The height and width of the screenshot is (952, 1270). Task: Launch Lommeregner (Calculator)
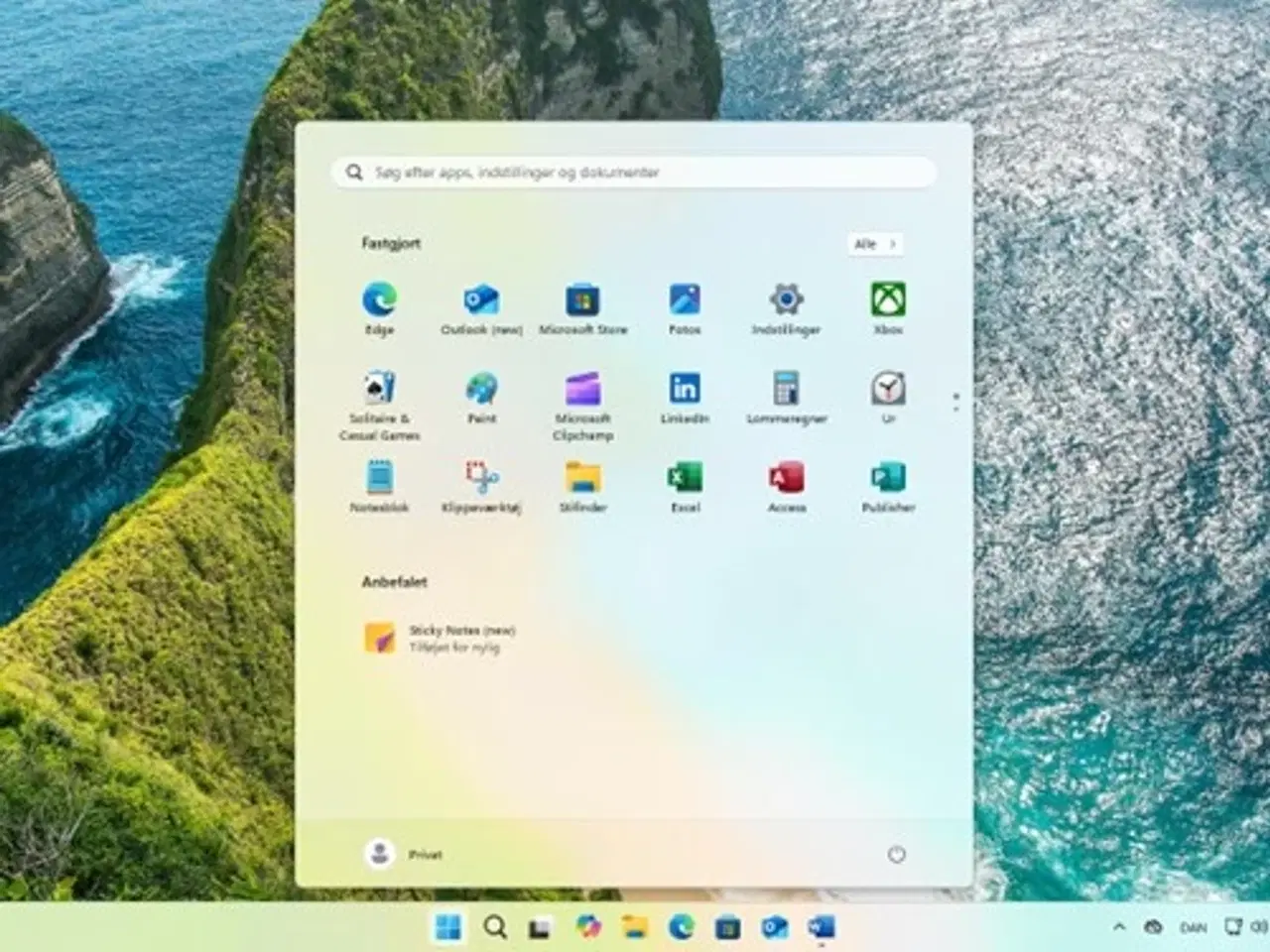[786, 397]
